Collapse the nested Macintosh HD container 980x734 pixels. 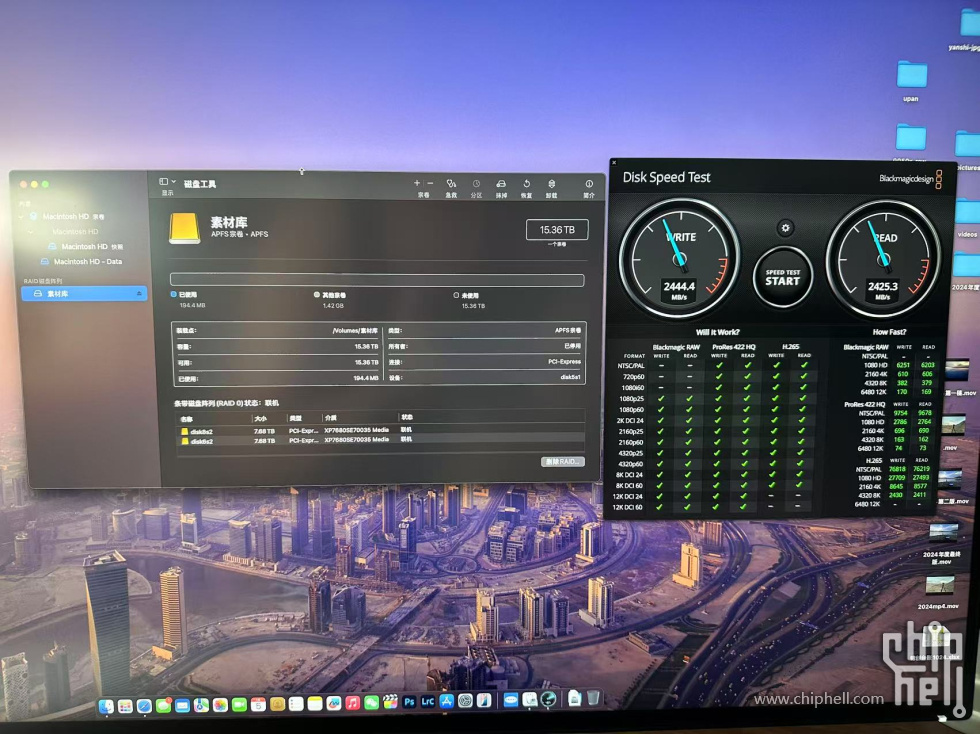click(31, 231)
